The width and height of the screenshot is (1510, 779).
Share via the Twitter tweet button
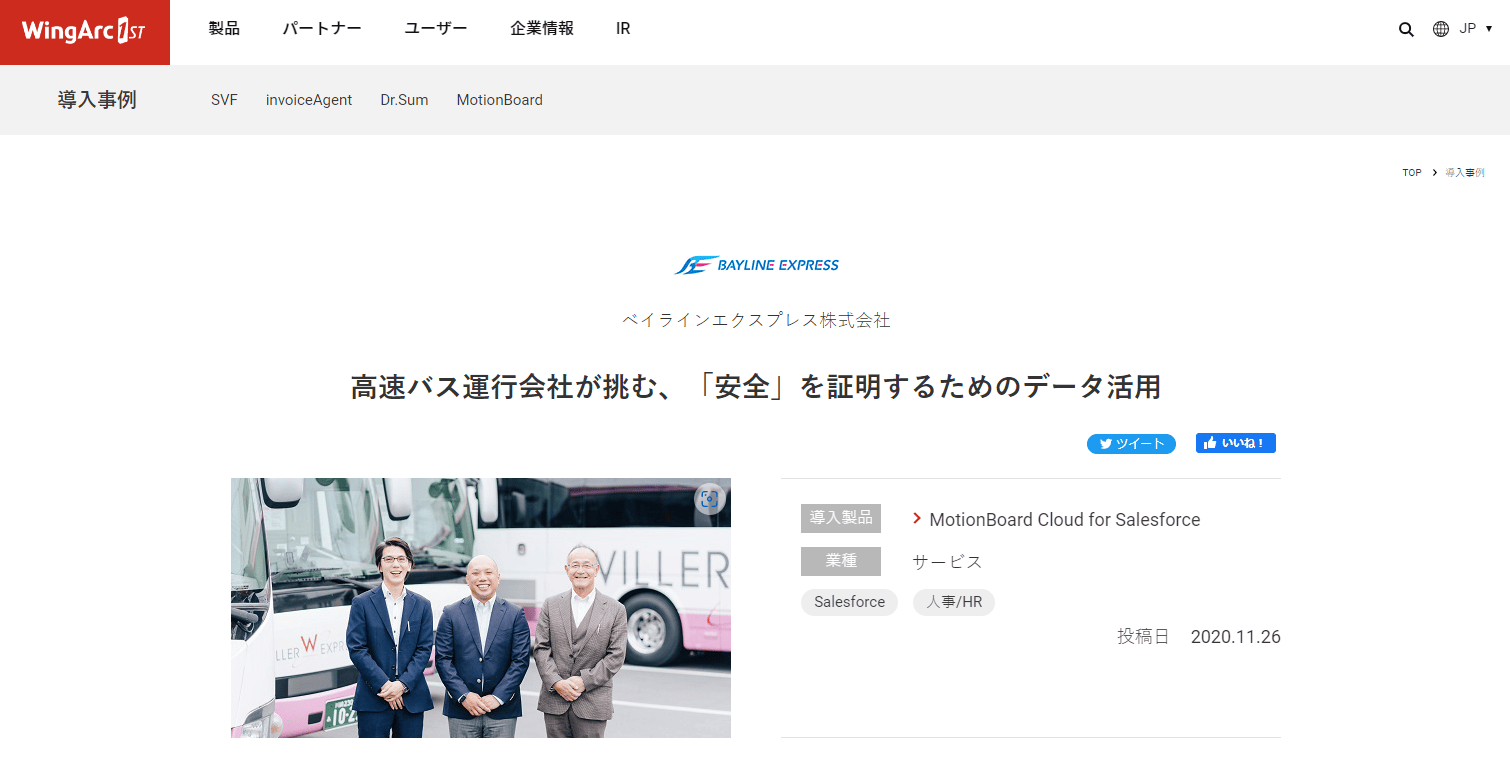pyautogui.click(x=1131, y=444)
